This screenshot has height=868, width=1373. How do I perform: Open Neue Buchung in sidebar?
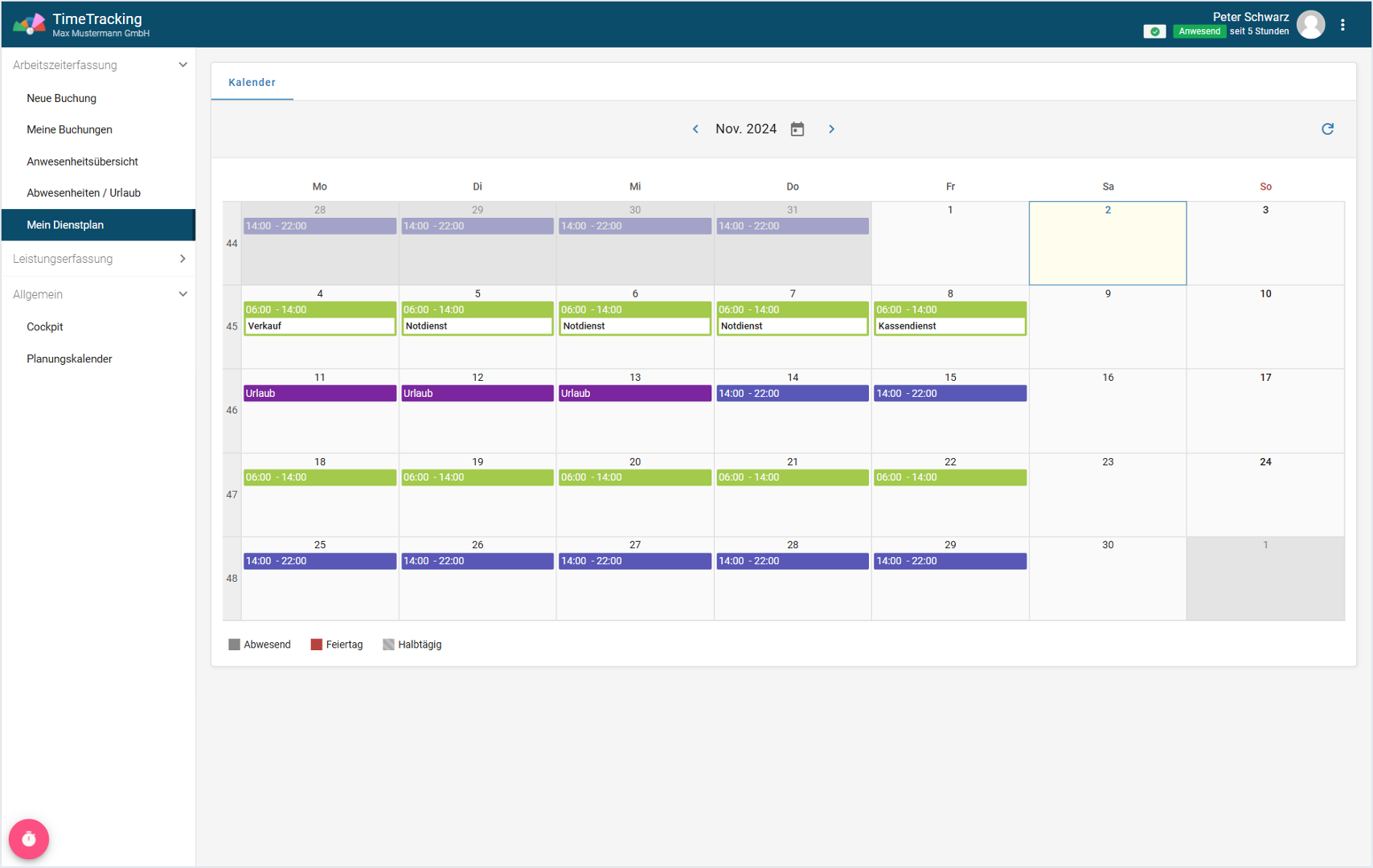pyautogui.click(x=61, y=98)
